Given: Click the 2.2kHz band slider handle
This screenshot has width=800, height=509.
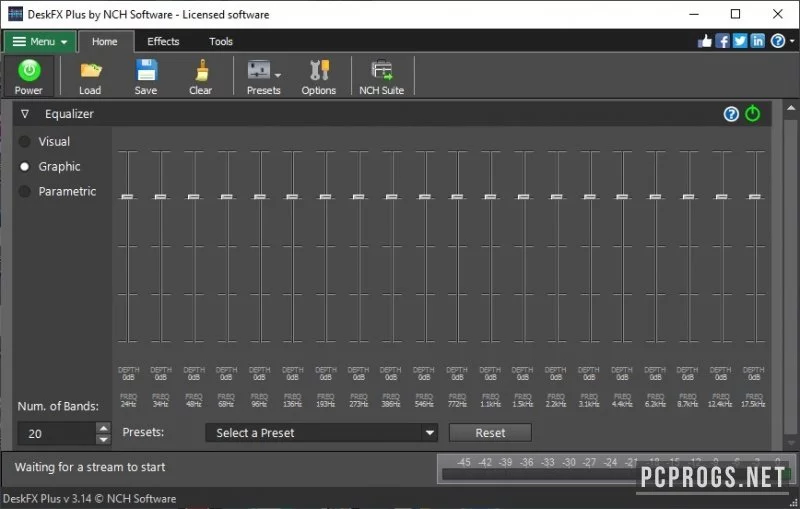Looking at the screenshot, I should coord(557,196).
